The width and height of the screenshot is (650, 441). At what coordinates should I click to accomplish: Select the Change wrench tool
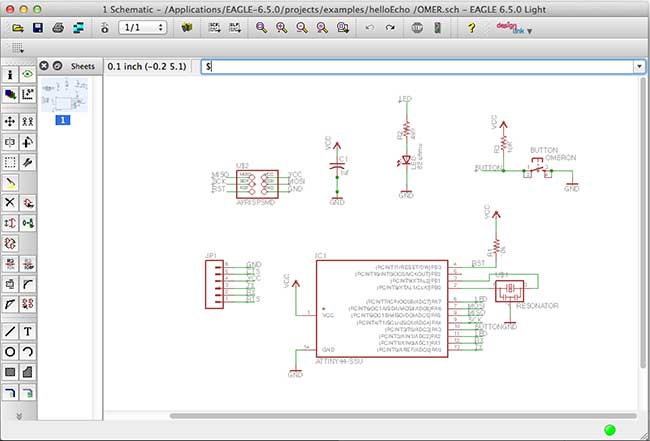pos(28,162)
